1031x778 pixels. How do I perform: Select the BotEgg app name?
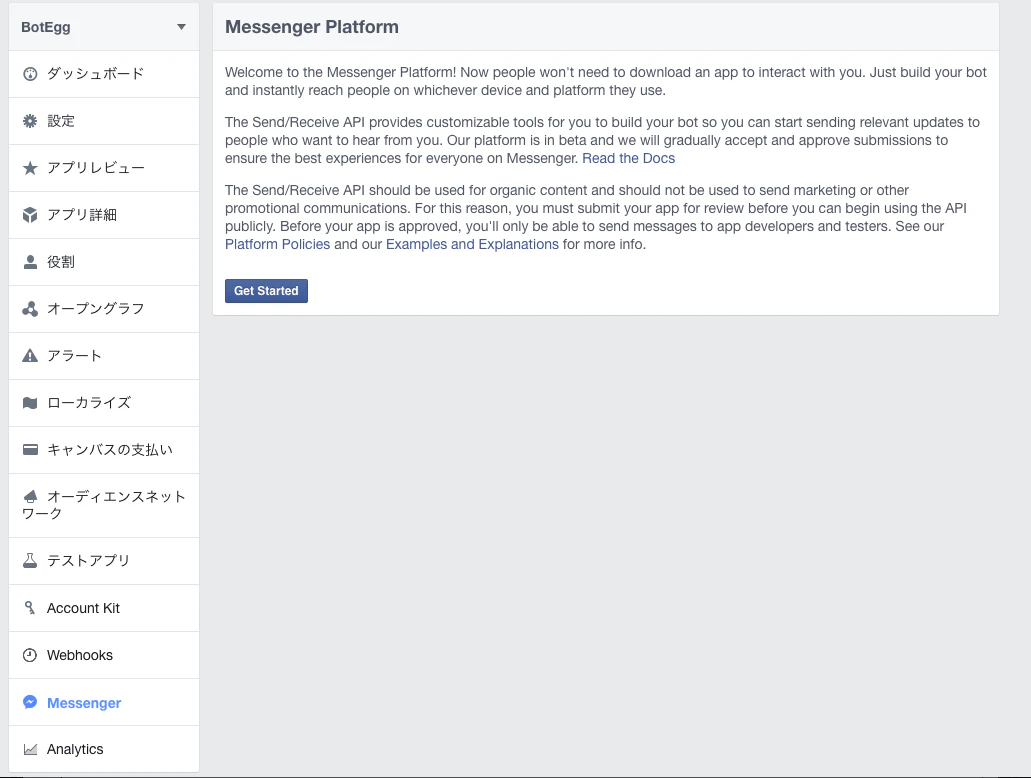point(45,27)
